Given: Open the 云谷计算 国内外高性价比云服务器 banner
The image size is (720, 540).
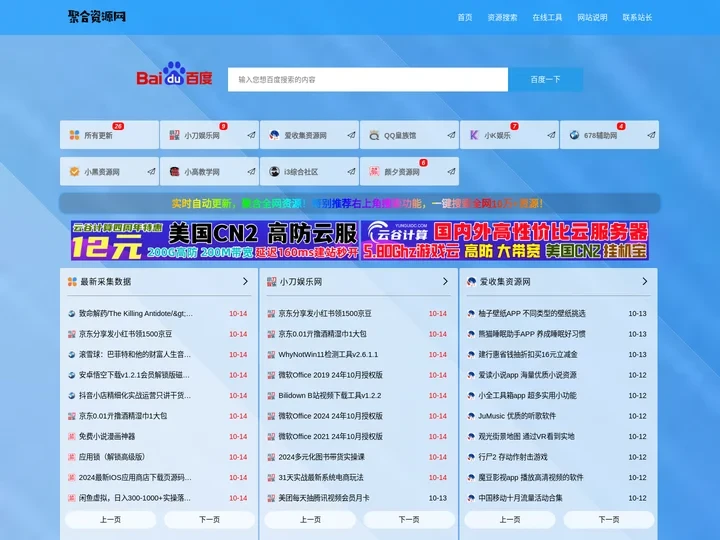Looking at the screenshot, I should click(505, 241).
